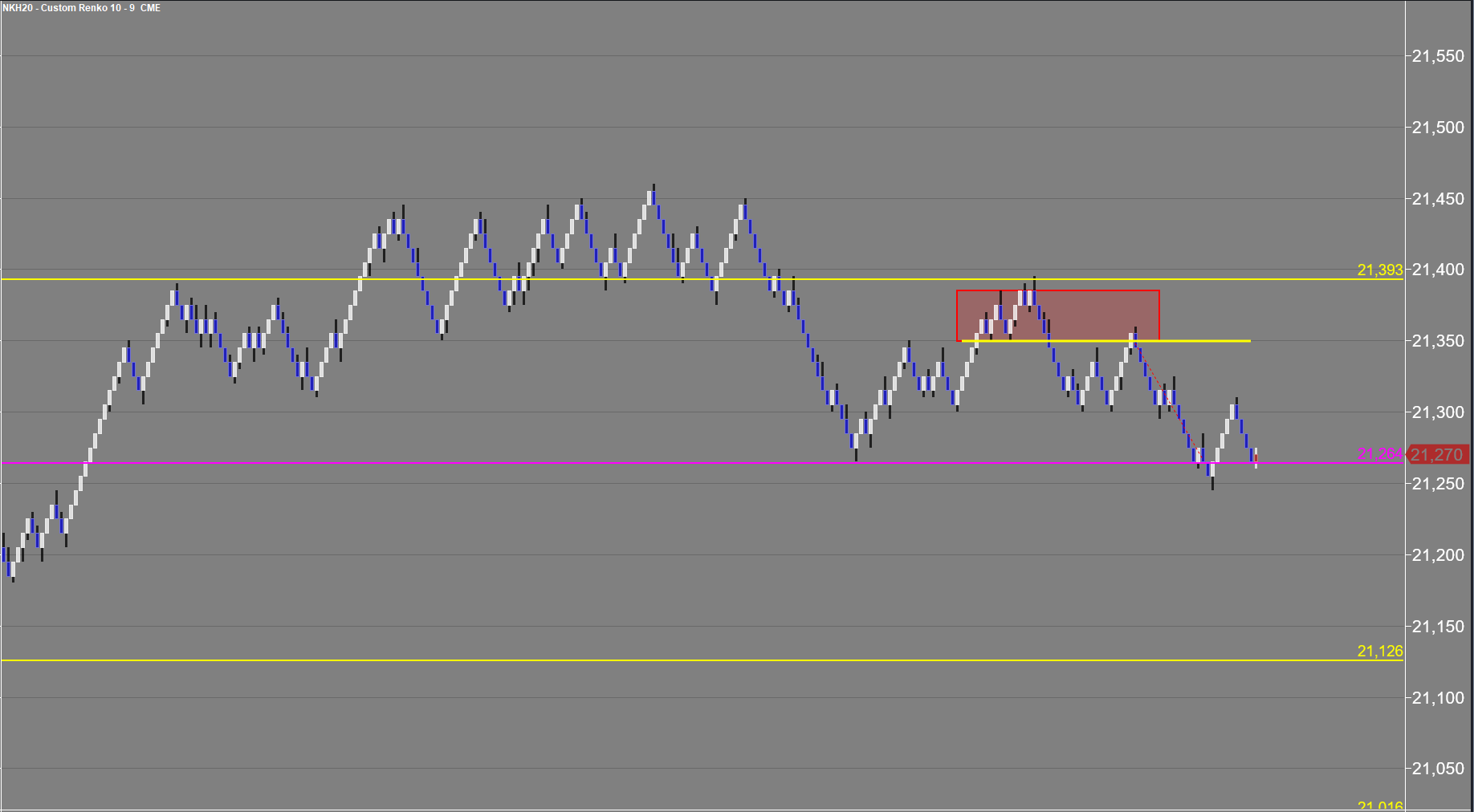Click the magenta 21,264 line label
Viewport: 1474px width, 812px height.
[x=1380, y=454]
